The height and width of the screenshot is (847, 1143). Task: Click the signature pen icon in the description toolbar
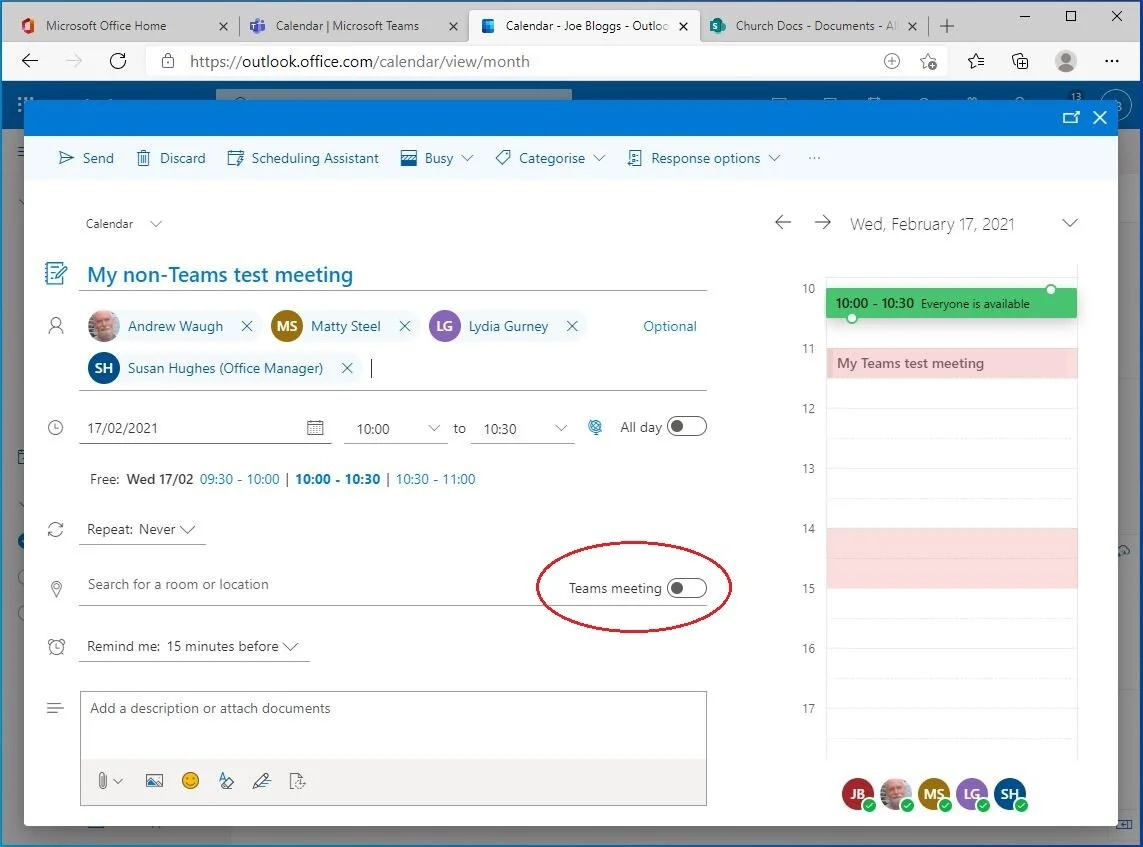pyautogui.click(x=262, y=781)
